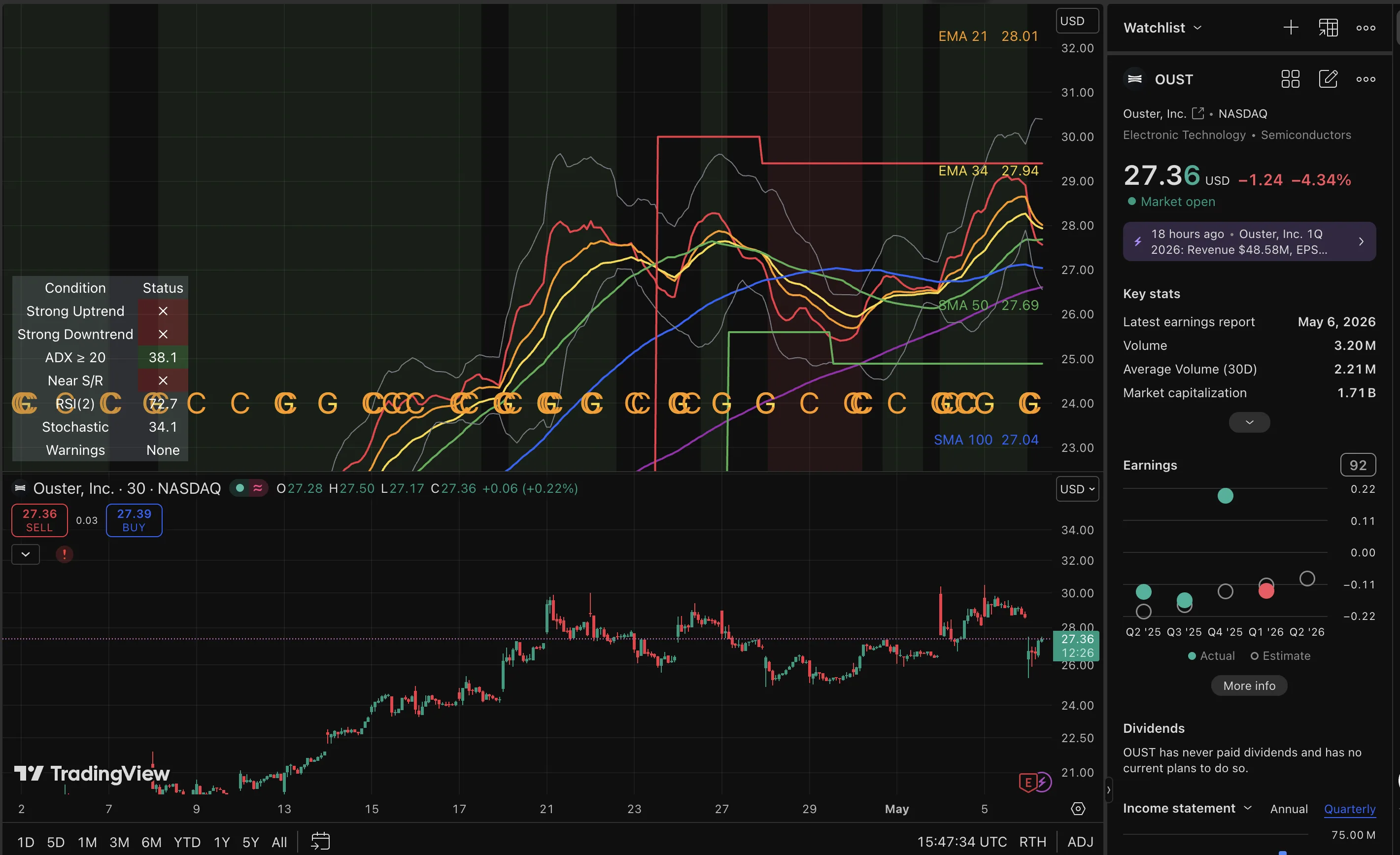Click the EMA 34 27.94 label

pyautogui.click(x=988, y=171)
